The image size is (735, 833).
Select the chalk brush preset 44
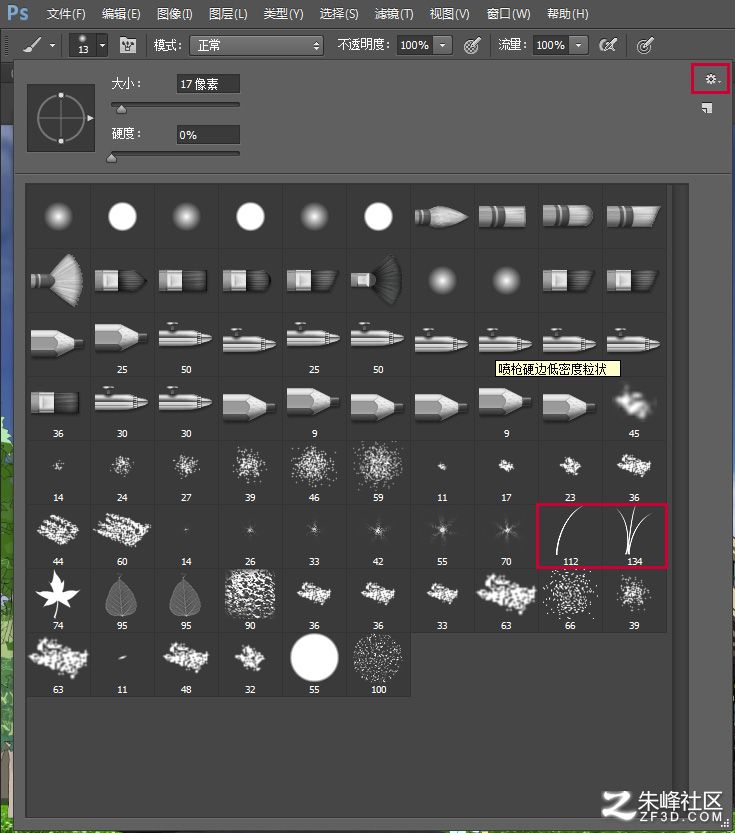coord(58,537)
